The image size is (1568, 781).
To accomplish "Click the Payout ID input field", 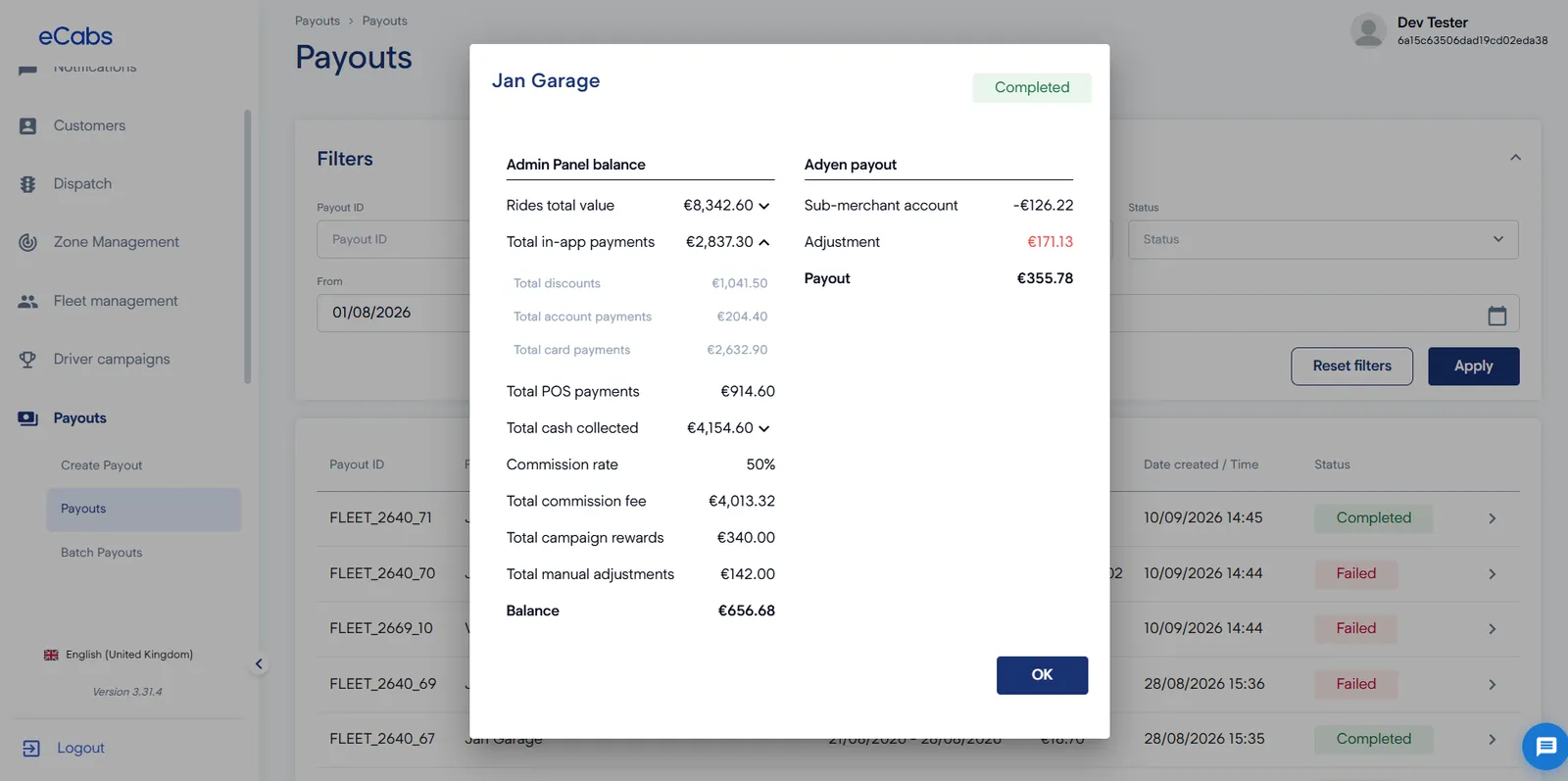I will pos(394,239).
